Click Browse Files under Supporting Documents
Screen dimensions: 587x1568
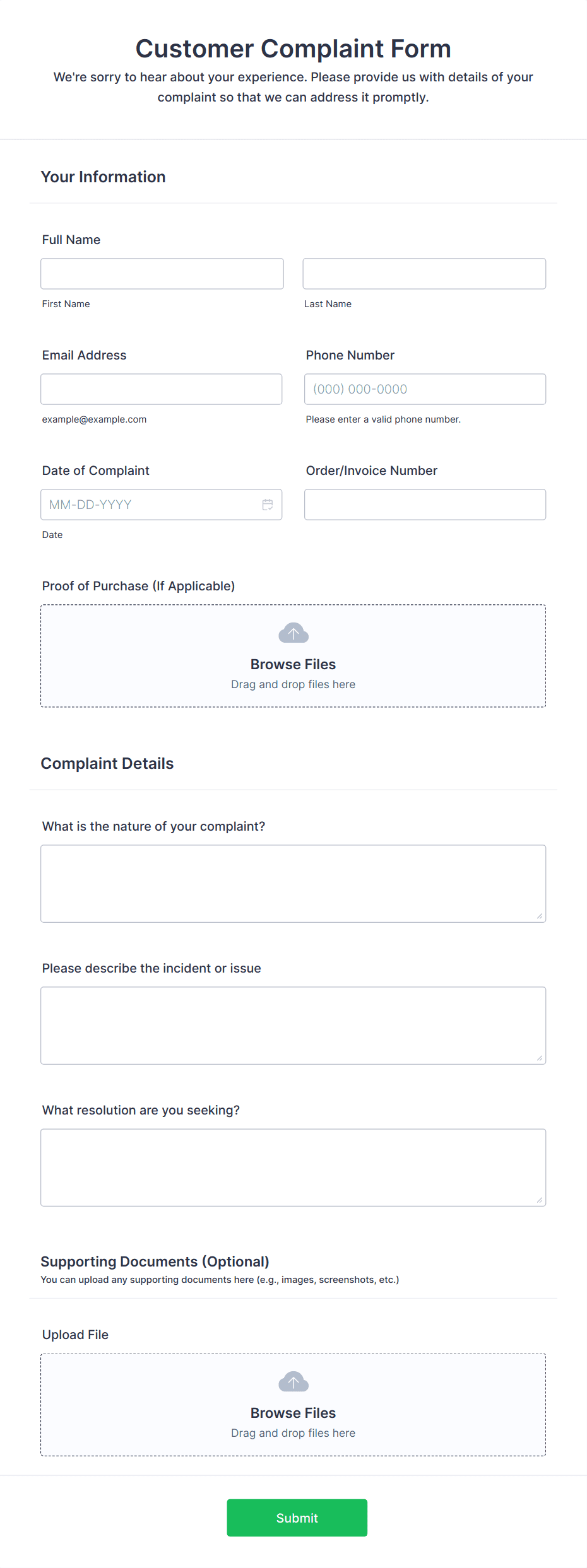293,1413
